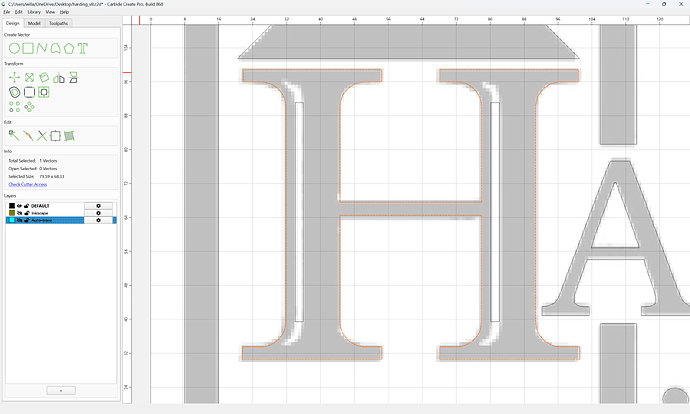Activate the Move transform tool
This screenshot has width=690, height=414.
point(15,78)
